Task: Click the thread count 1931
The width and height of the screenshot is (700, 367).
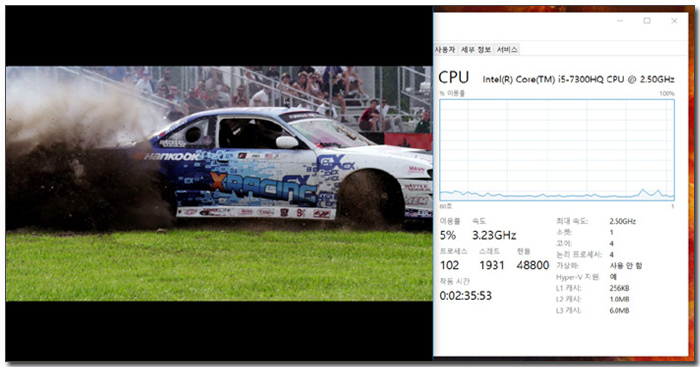Action: pos(492,265)
